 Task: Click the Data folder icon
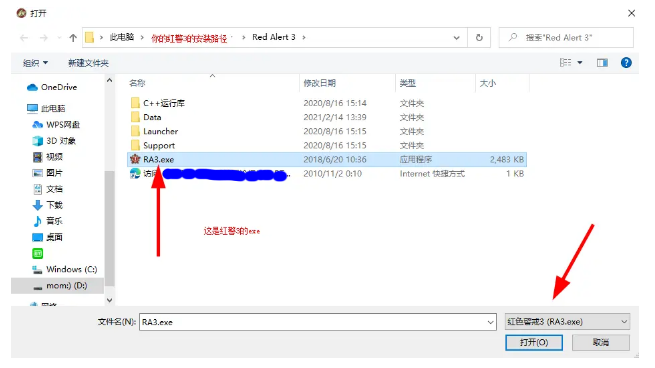tap(135, 117)
